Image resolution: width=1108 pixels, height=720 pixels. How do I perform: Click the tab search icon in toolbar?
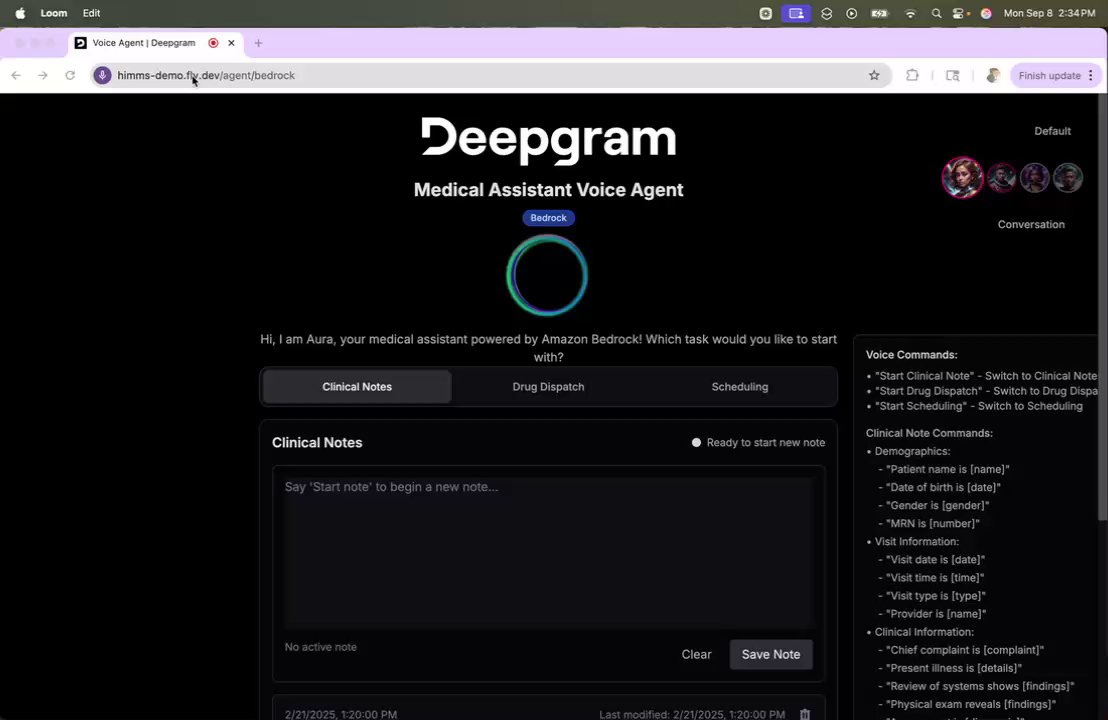[953, 76]
